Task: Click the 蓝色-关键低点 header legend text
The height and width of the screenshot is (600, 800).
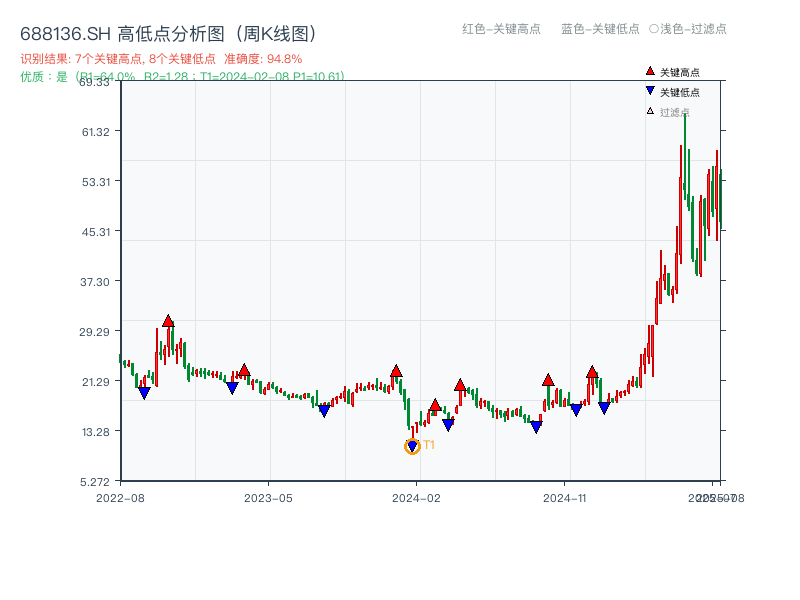Action: pyautogui.click(x=600, y=29)
